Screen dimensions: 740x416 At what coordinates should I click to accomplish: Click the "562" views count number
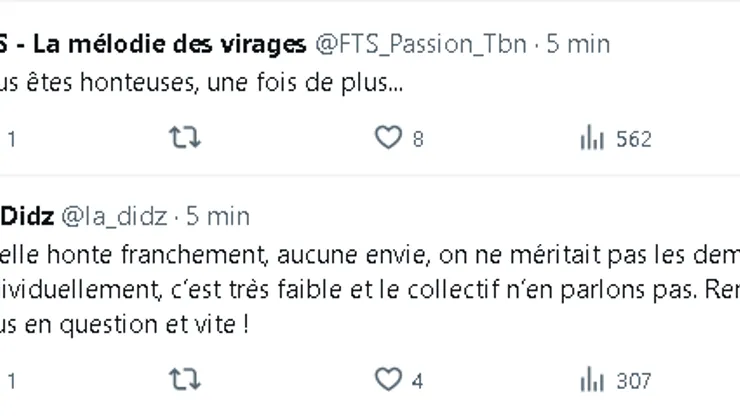pos(634,140)
